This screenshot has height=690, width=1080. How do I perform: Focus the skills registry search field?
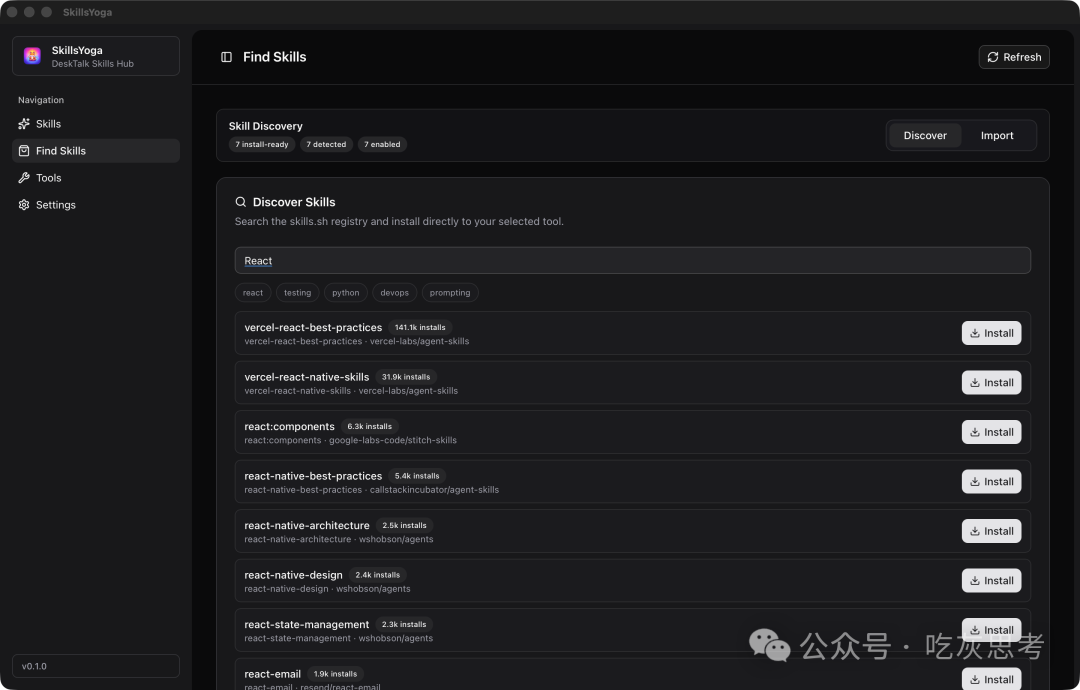[632, 260]
